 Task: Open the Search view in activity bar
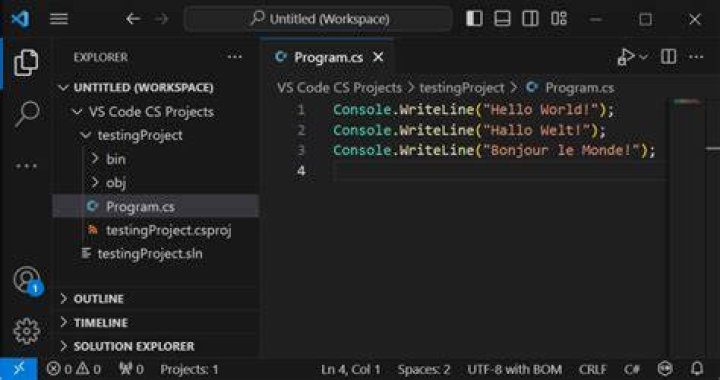27,113
